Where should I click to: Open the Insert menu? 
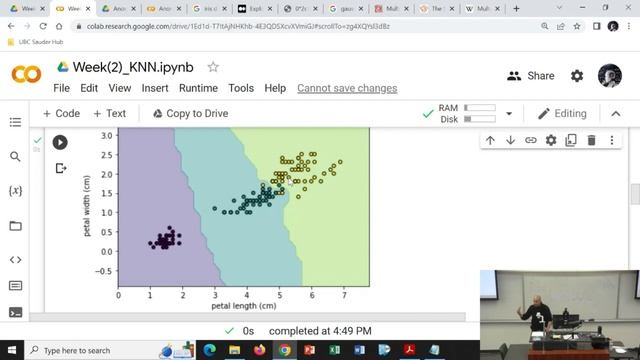155,88
